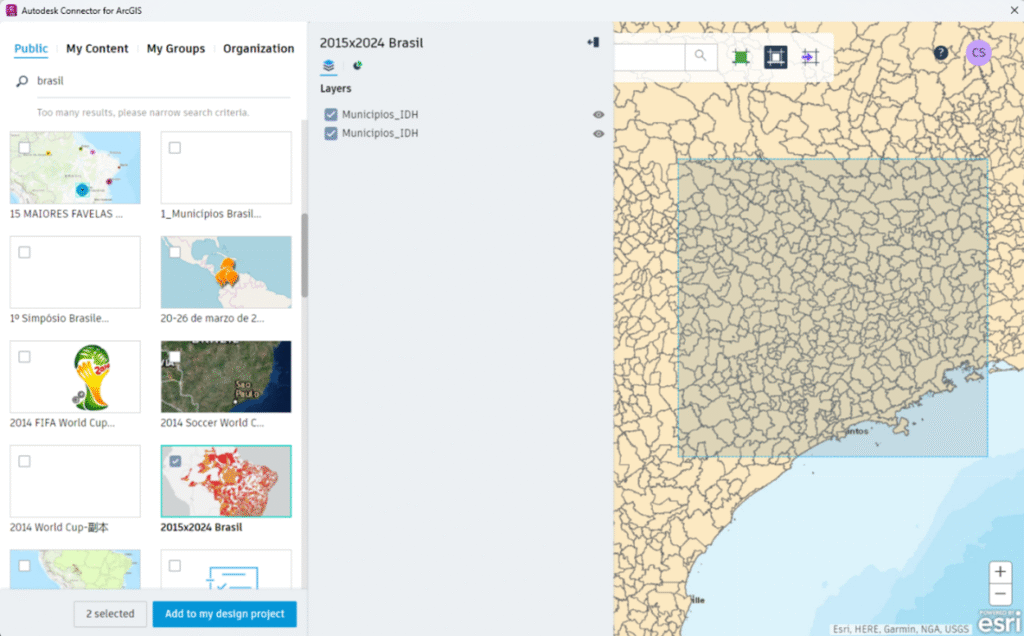Open the 2014 FIFA World Cup thumbnail

(75, 377)
